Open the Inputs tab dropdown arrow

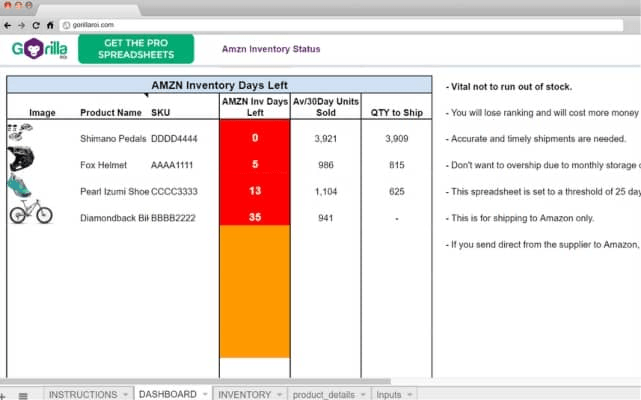click(x=410, y=394)
